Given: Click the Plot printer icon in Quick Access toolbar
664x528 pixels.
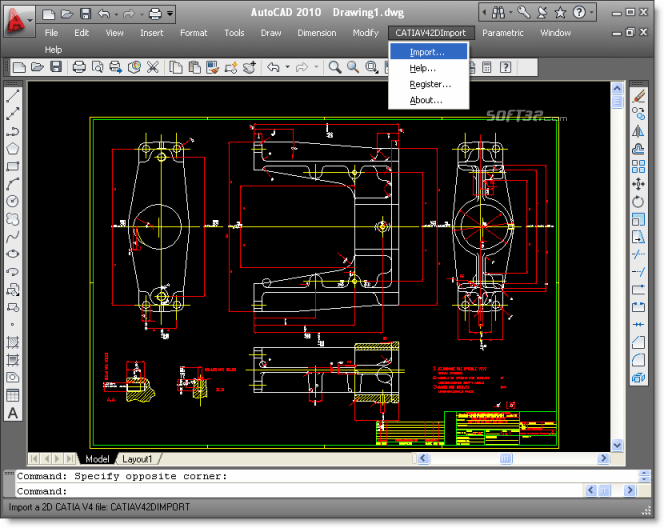Looking at the screenshot, I should coord(155,14).
